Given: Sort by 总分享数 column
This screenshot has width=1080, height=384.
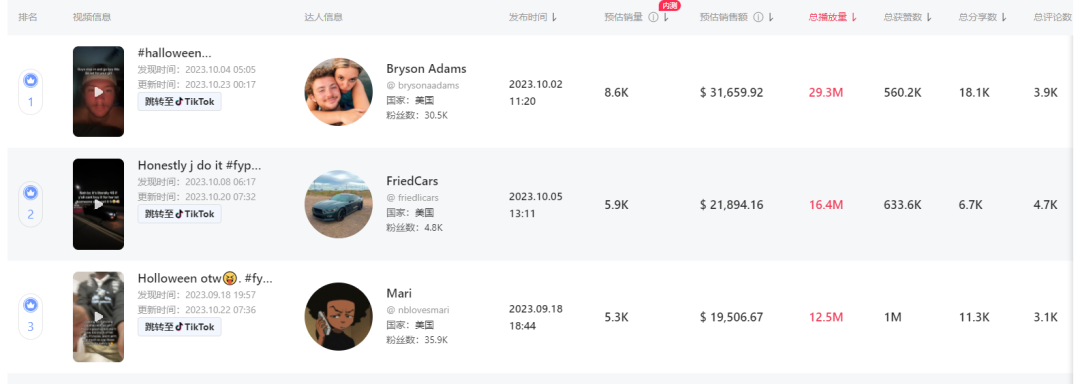Looking at the screenshot, I should tap(983, 17).
